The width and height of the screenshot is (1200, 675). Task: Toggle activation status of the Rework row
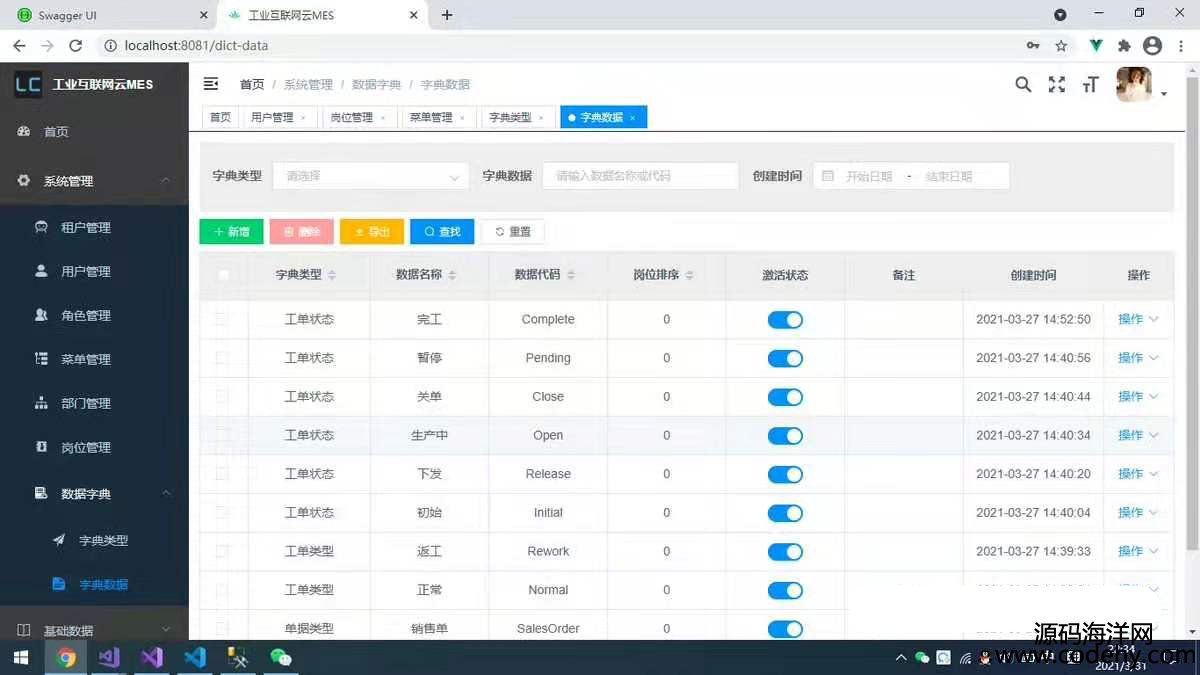(x=785, y=552)
